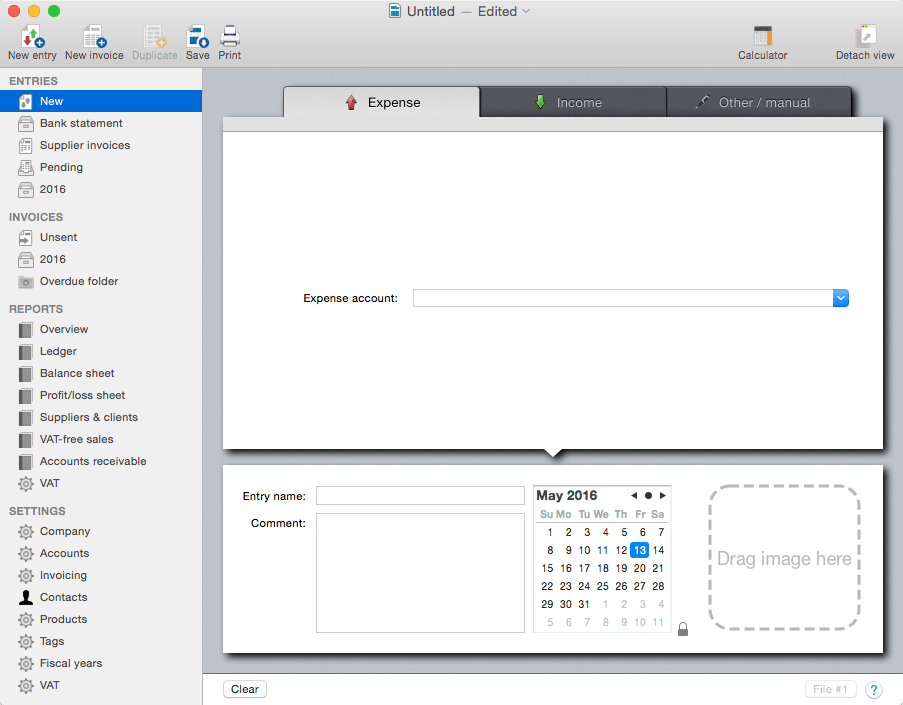Open VAT under Settings

pyautogui.click(x=101, y=685)
